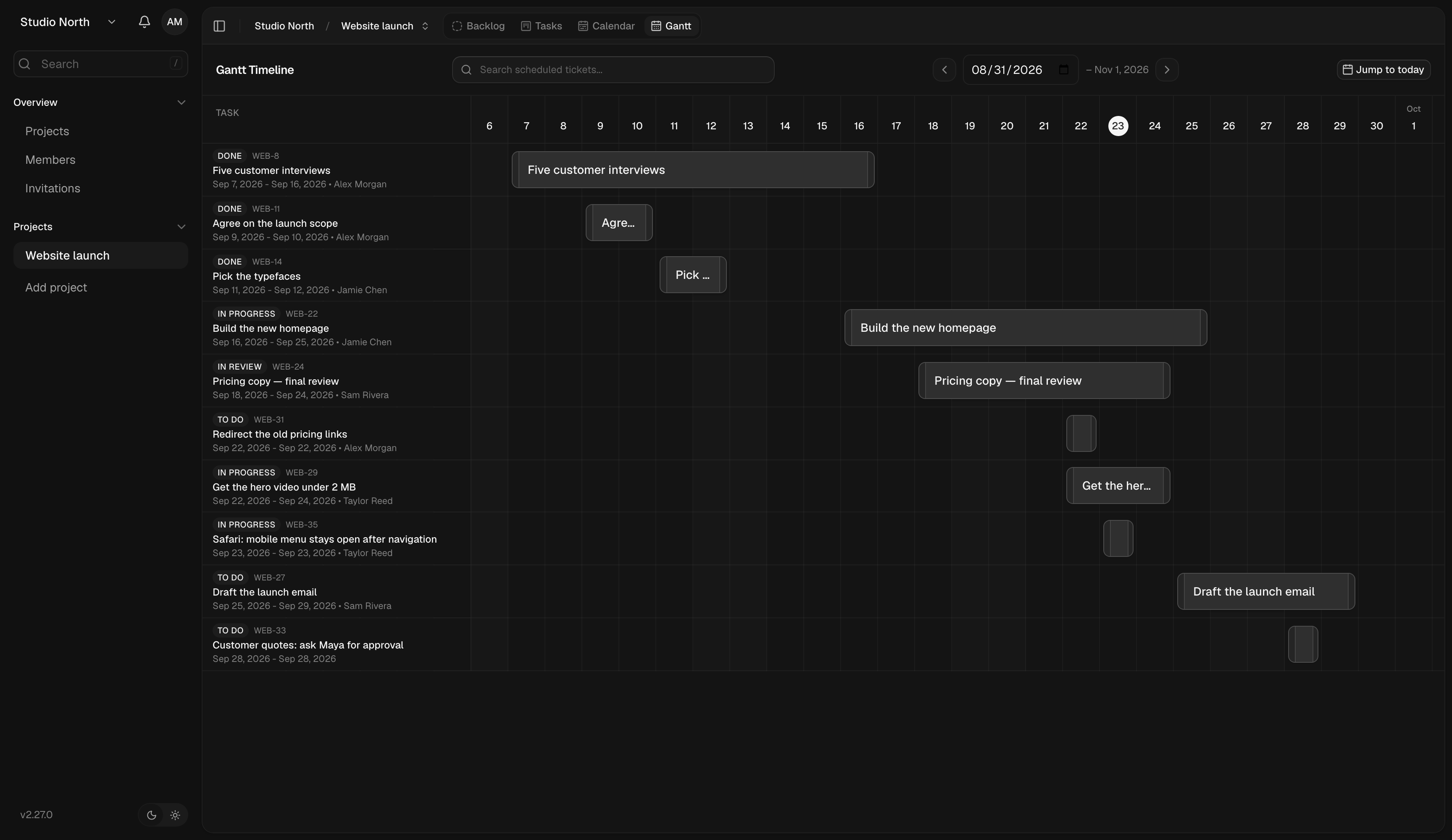Focus the Search scheduled tickets field
Image resolution: width=1452 pixels, height=840 pixels.
coord(613,70)
